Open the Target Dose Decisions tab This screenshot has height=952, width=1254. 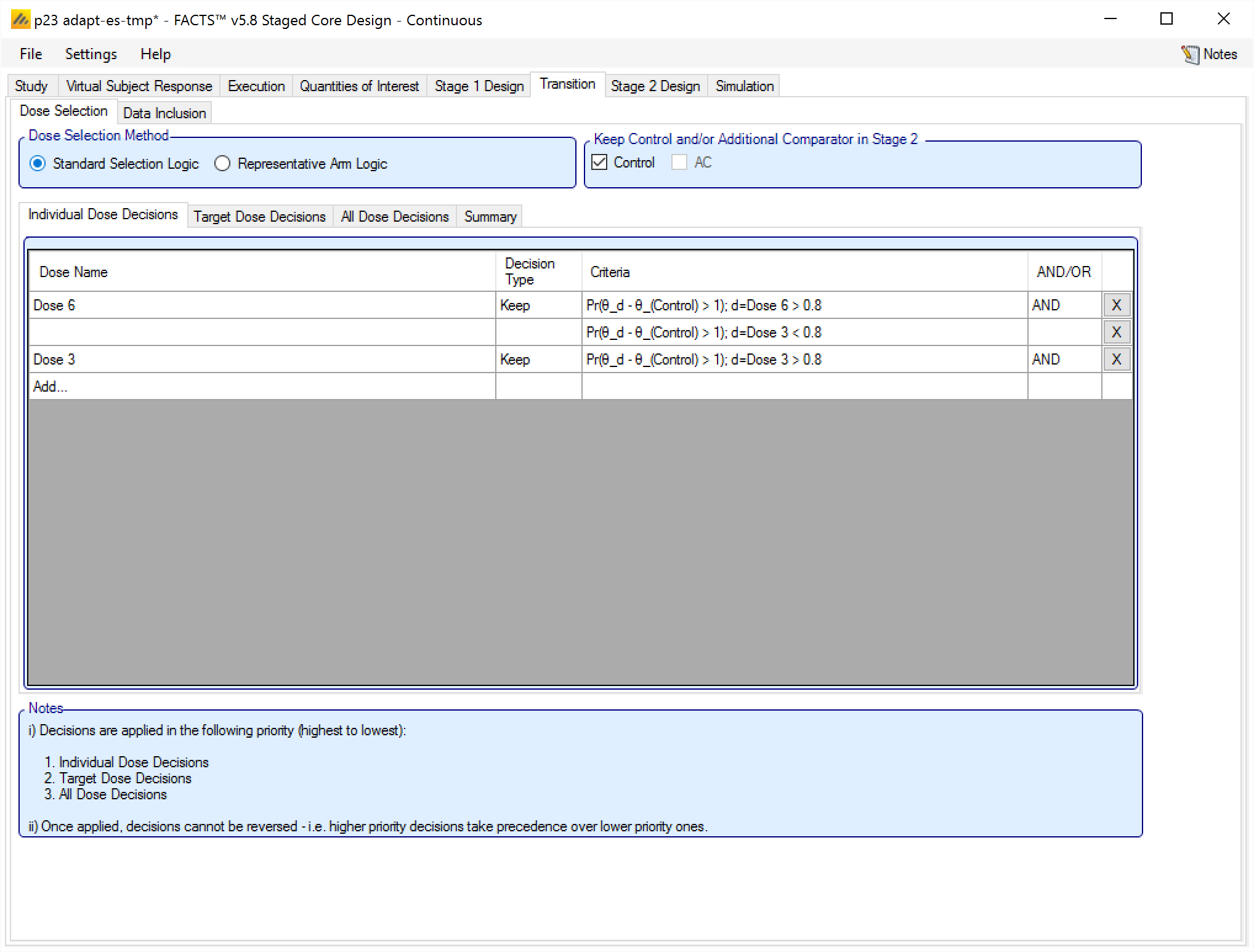coord(259,216)
